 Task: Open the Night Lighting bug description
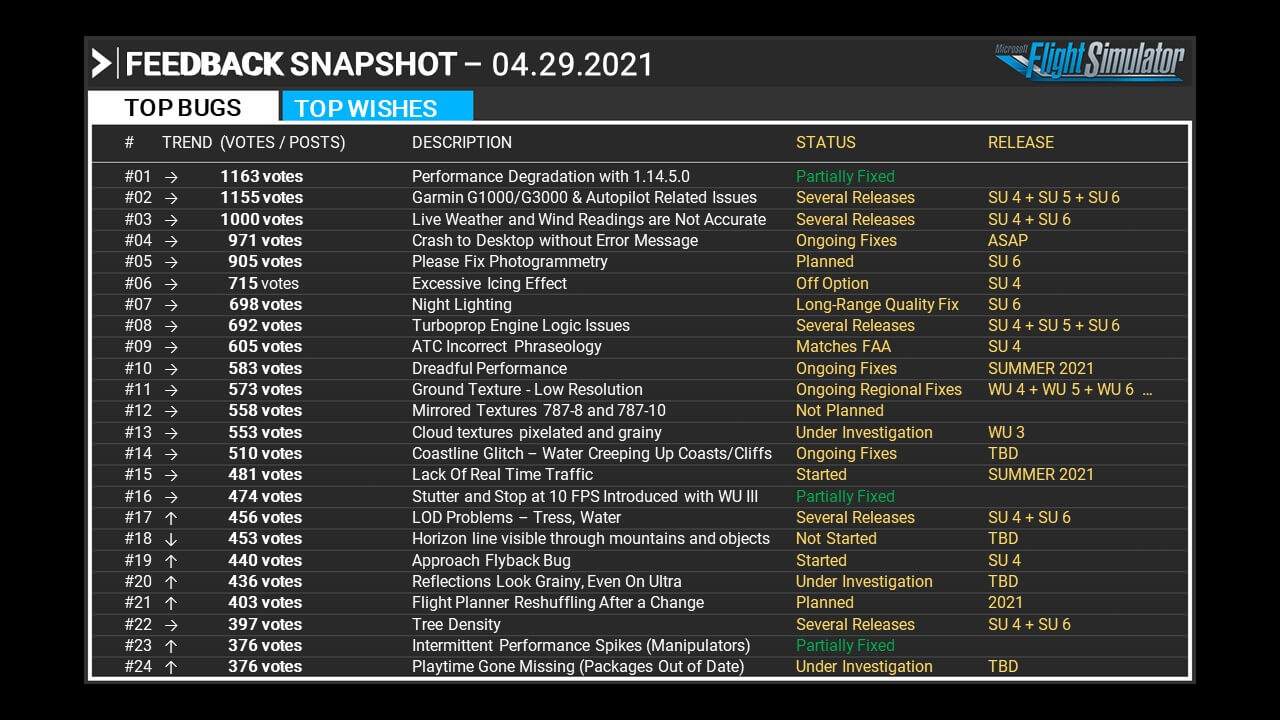461,305
